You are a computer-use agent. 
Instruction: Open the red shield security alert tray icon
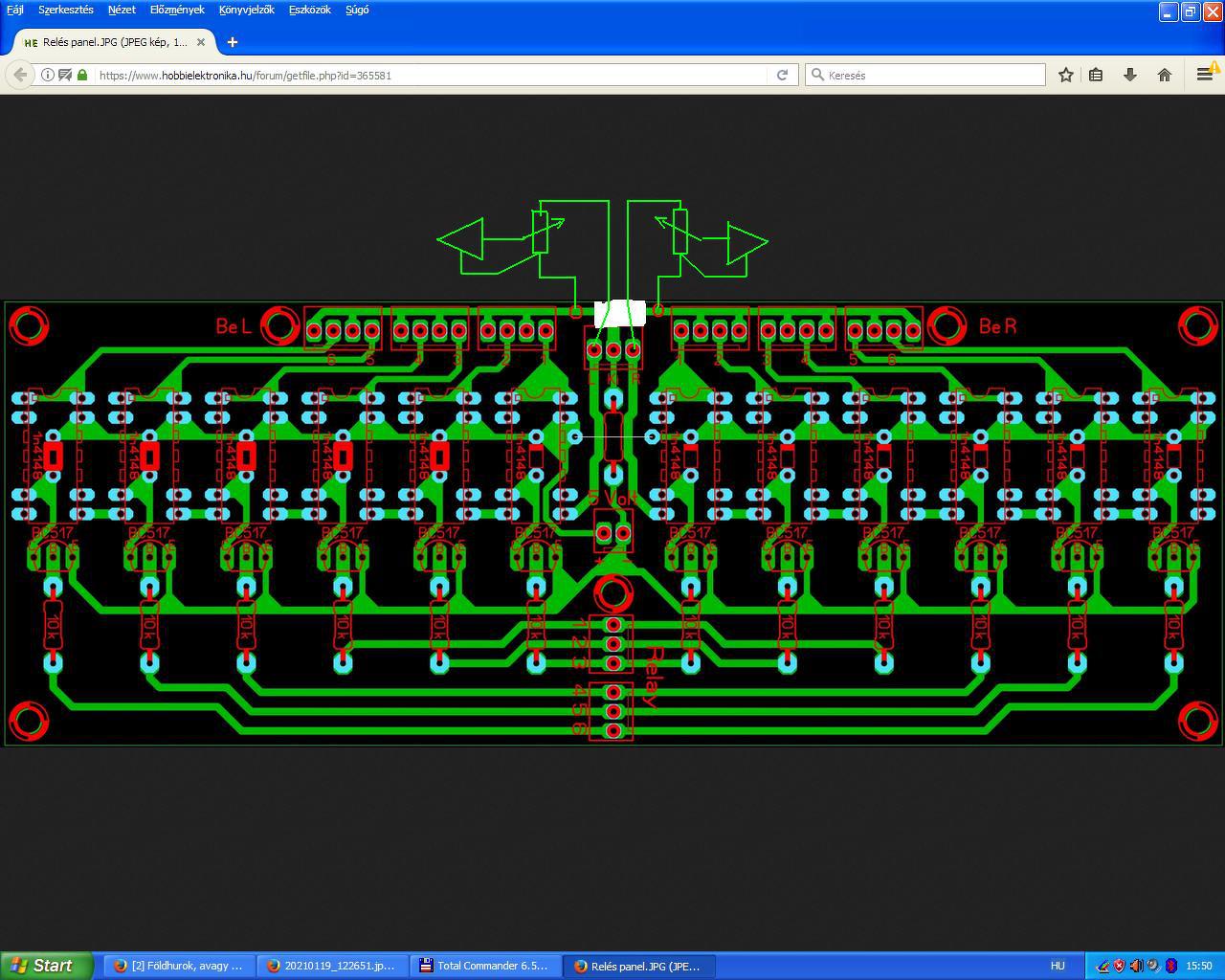click(1119, 966)
